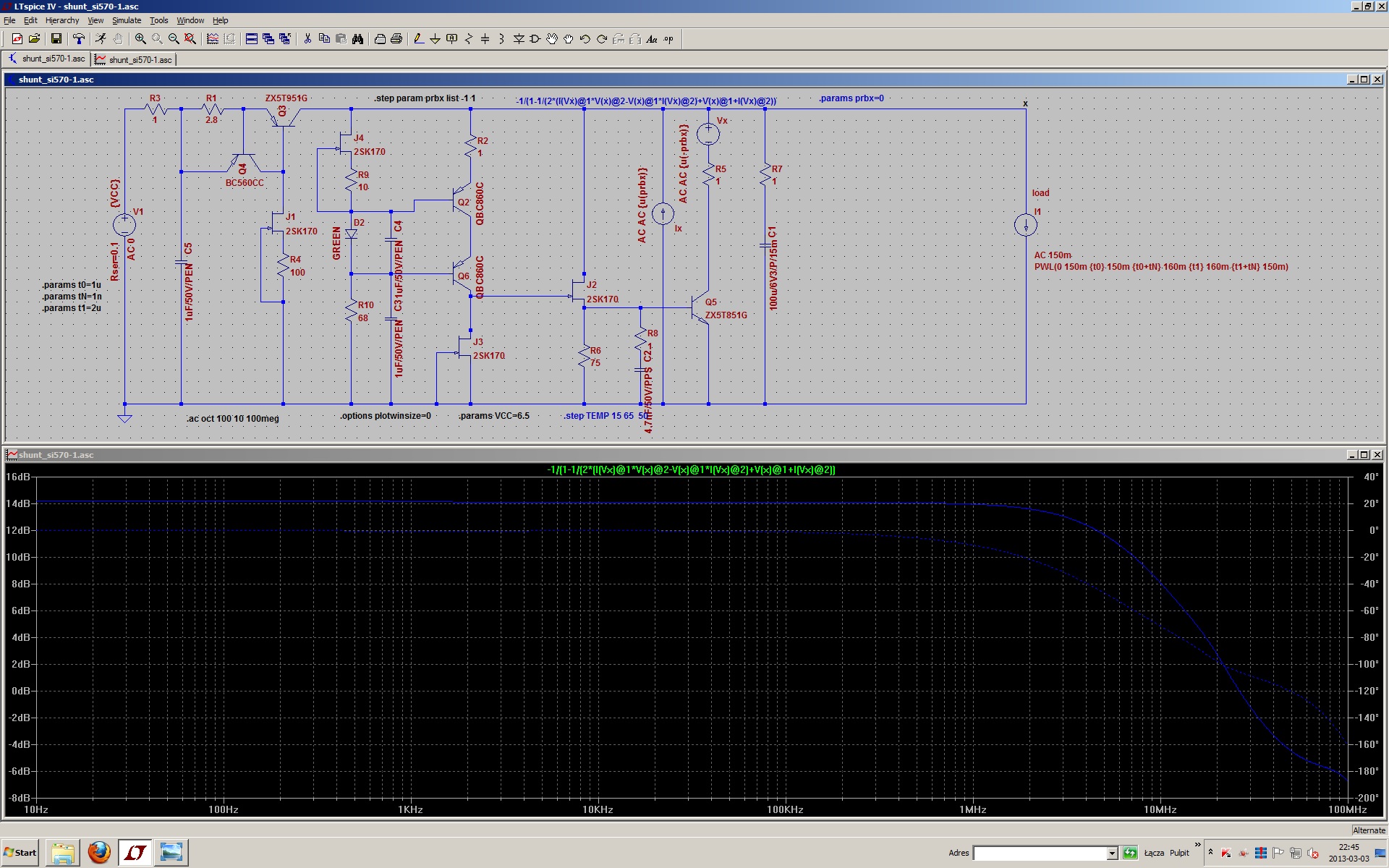
Task: Click the Adres address input field
Action: [1040, 854]
